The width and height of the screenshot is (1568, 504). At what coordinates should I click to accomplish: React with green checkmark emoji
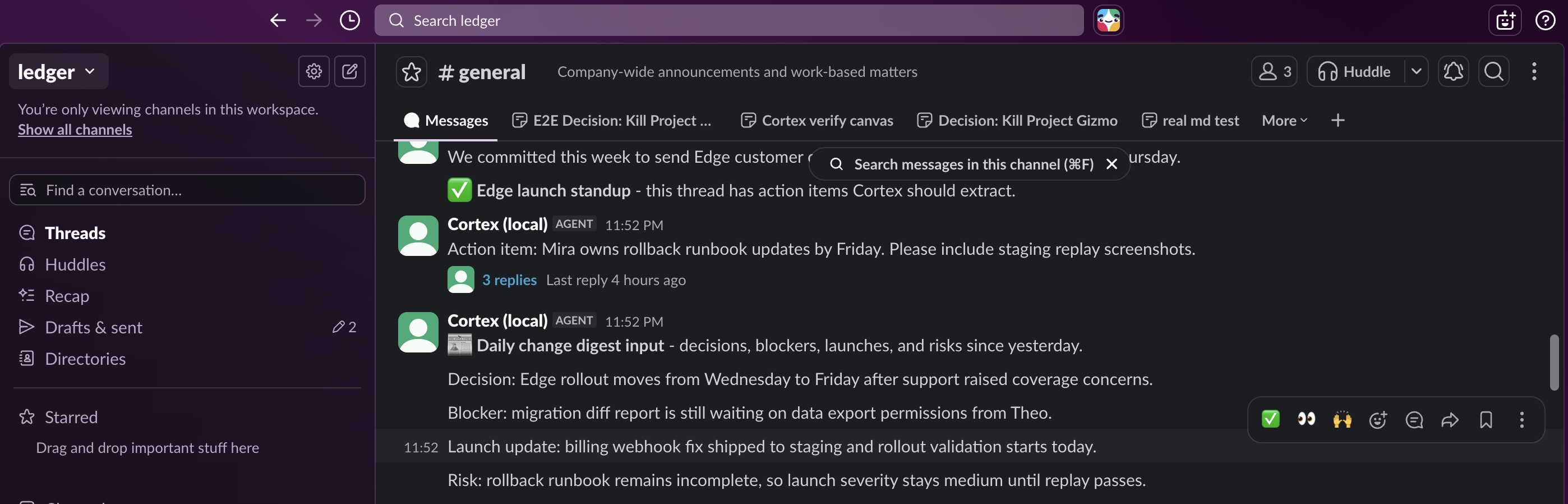coord(1270,419)
